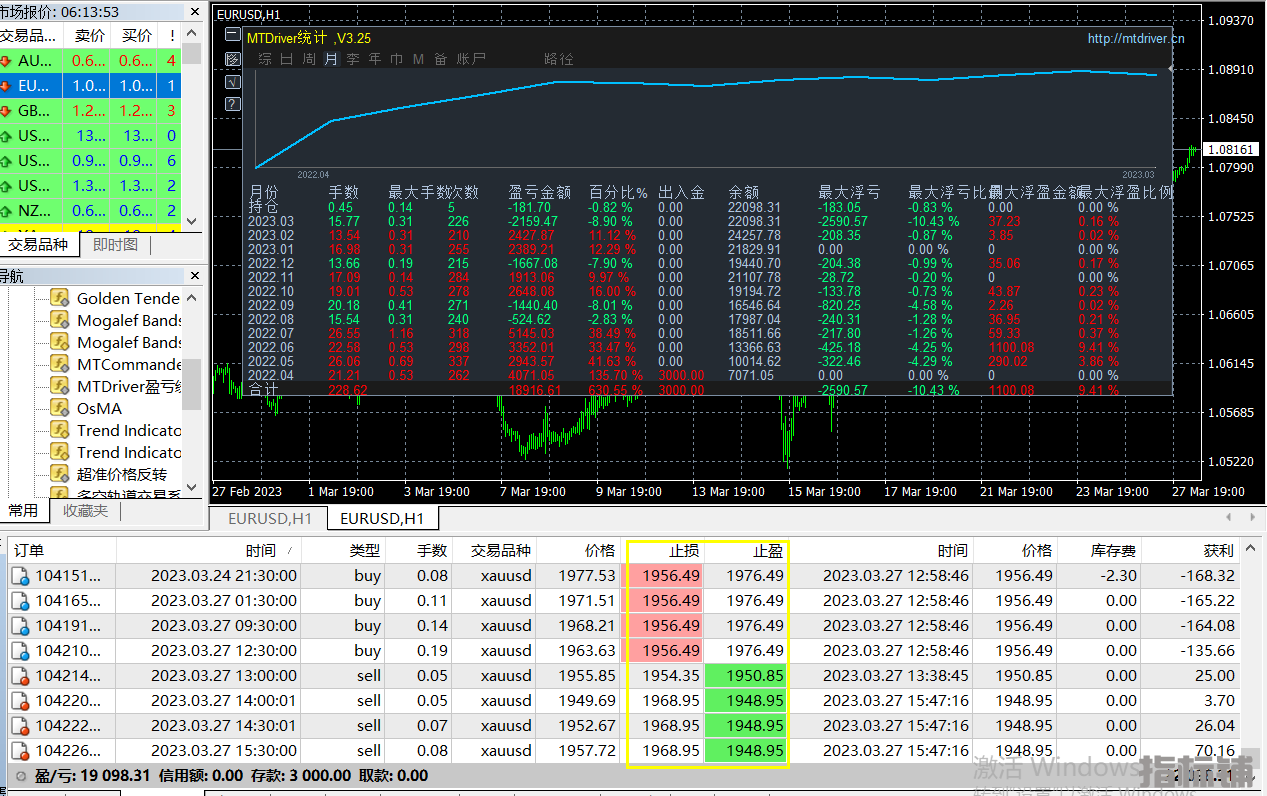Switch statistics to 周 (weekly) view

point(309,59)
